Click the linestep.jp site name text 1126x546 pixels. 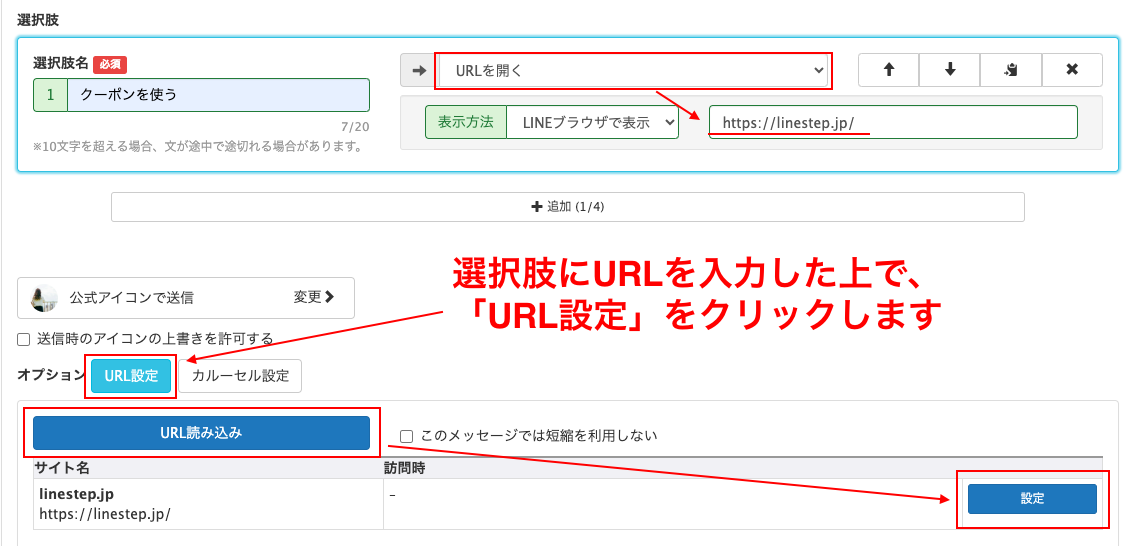pos(76,494)
